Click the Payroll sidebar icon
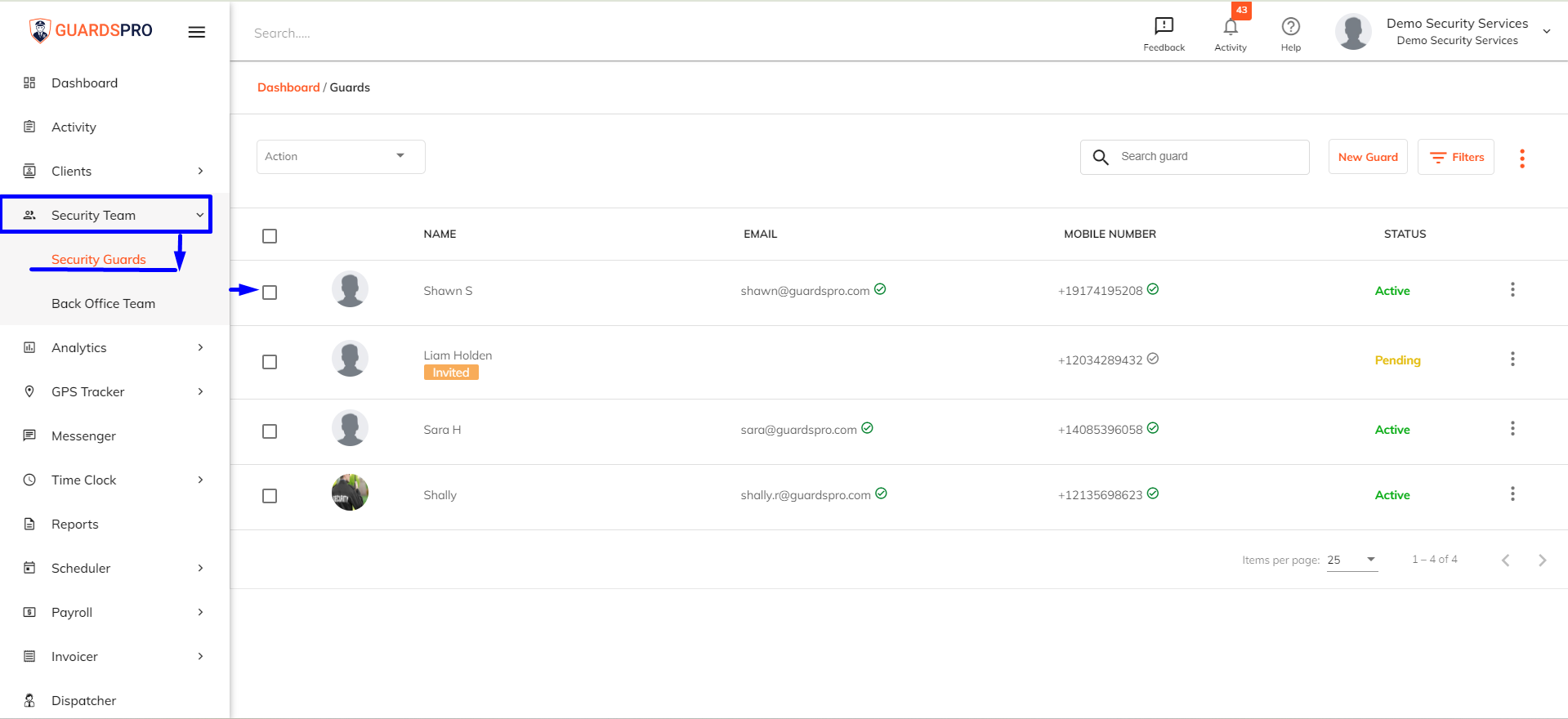 point(29,612)
